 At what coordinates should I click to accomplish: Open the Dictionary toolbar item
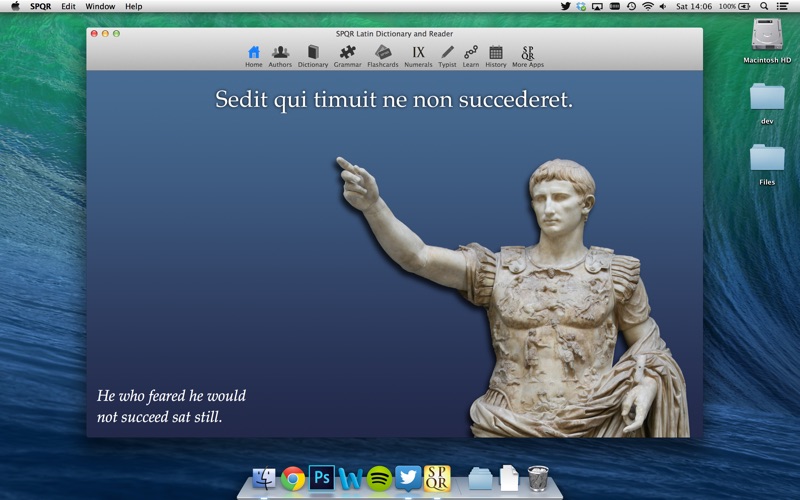(313, 56)
